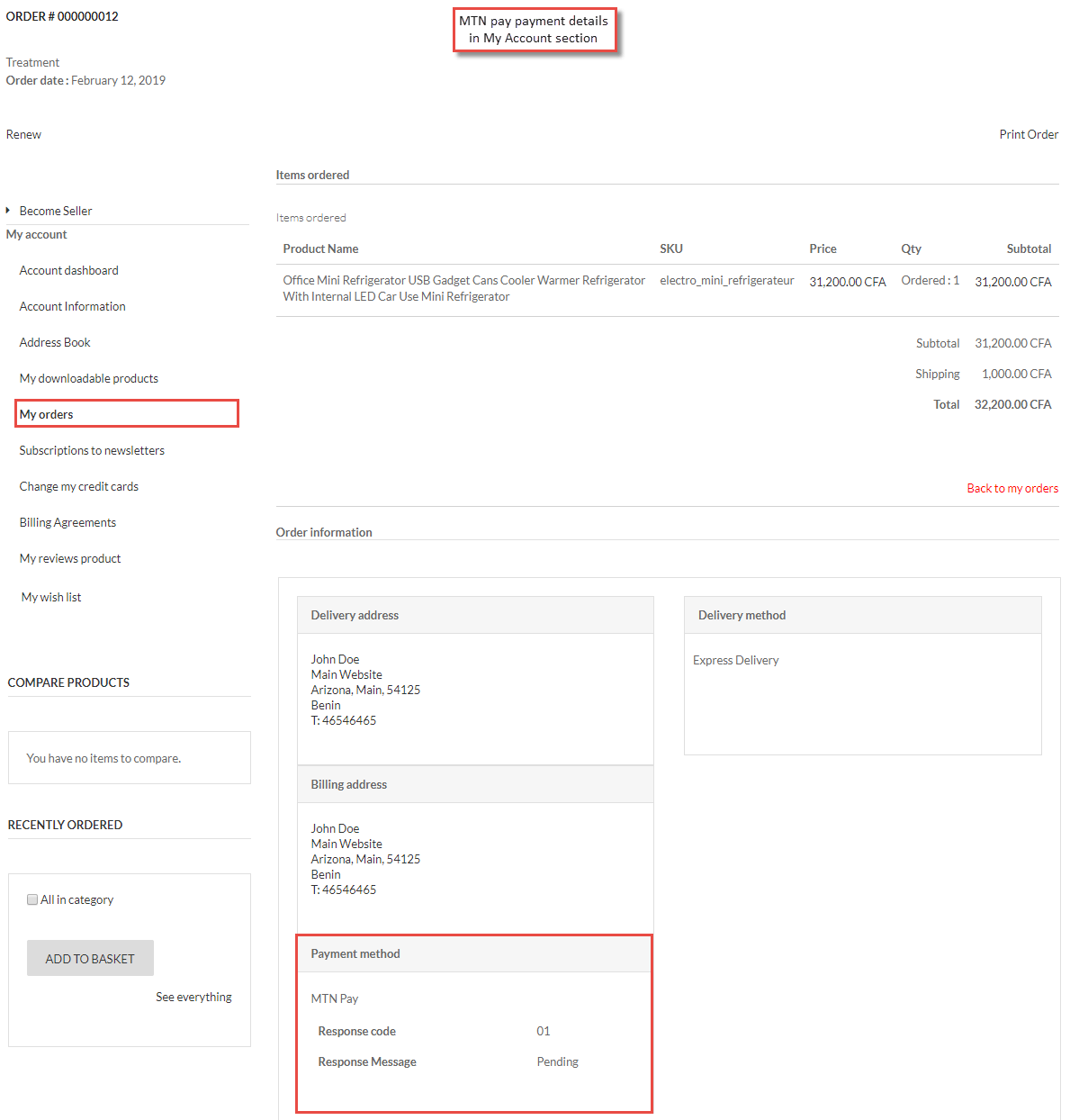Go Back to my orders

(1012, 488)
